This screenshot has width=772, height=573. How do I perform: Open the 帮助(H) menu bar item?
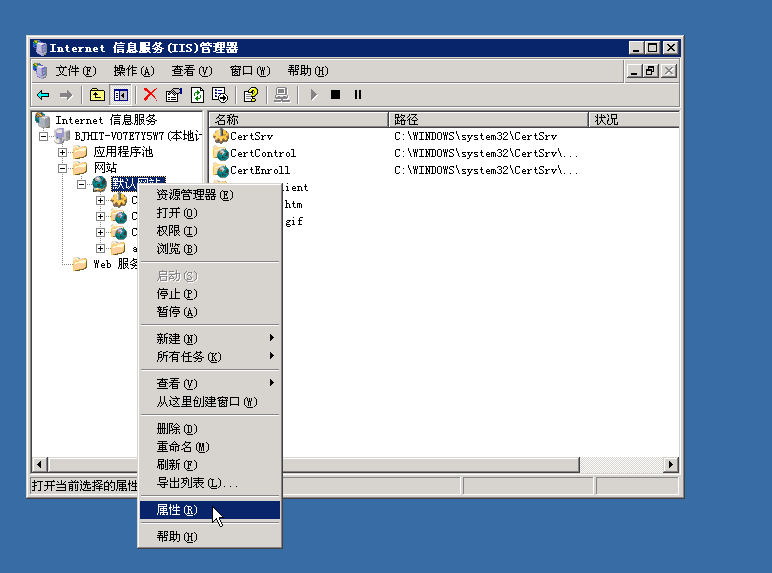pos(308,71)
